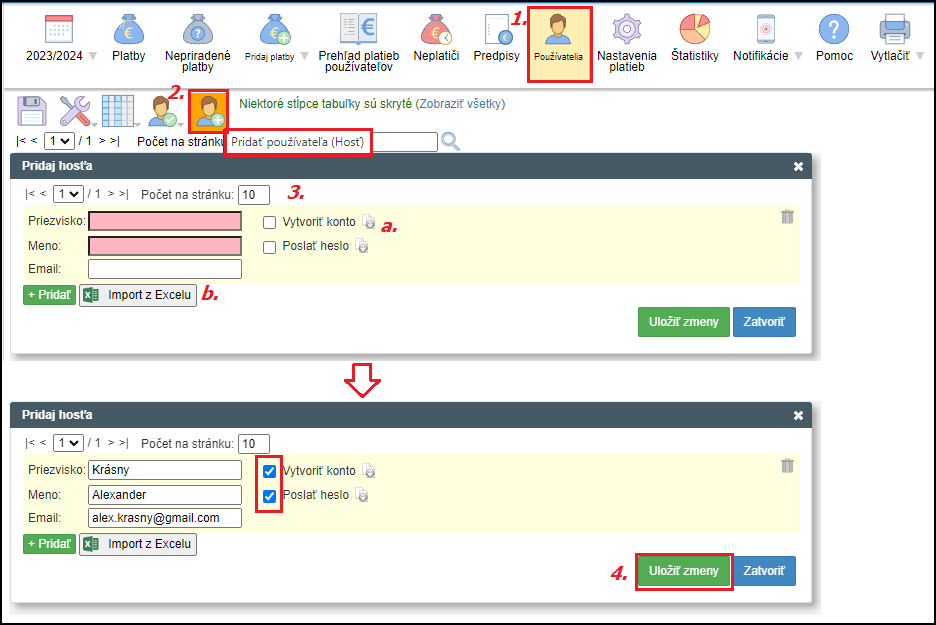936x625 pixels.
Task: Click Zatvoriť in upper dialog
Action: point(764,322)
